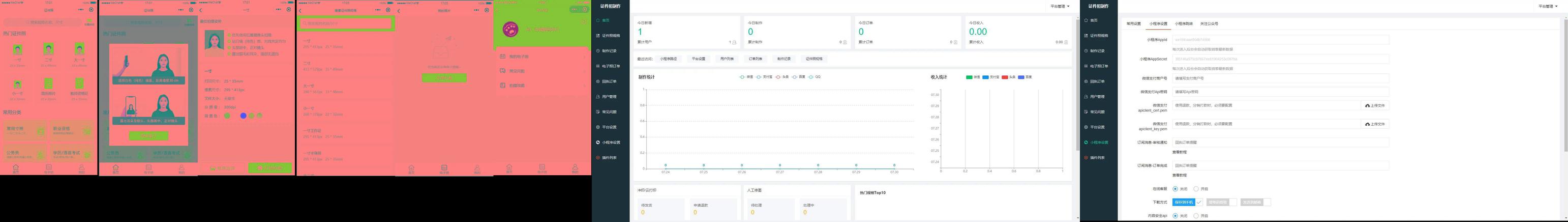Image resolution: width=1568 pixels, height=222 pixels.
Task: Switch to the 常用设置 tab
Action: (1133, 24)
